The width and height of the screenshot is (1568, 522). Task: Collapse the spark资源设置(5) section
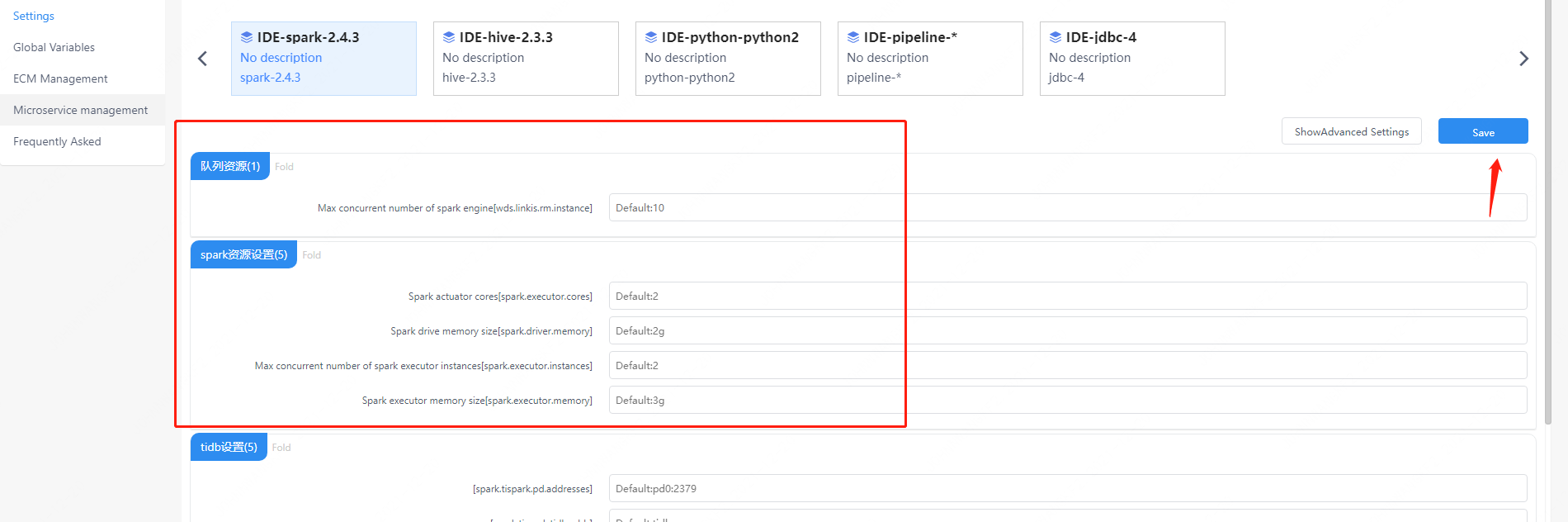(311, 255)
